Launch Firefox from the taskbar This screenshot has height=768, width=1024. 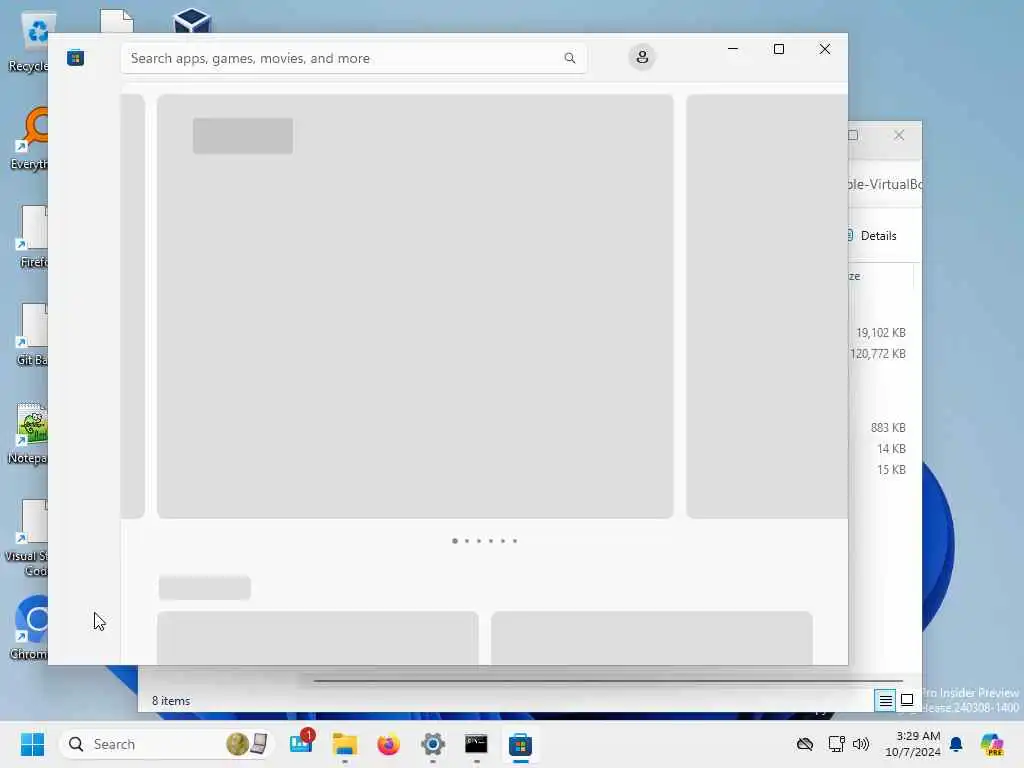(x=389, y=744)
